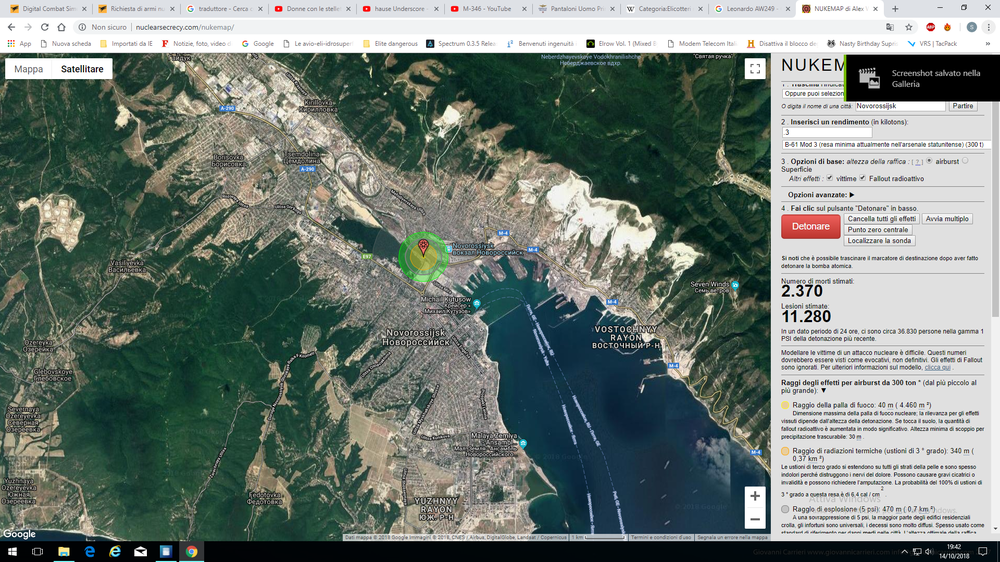Show more bookmarks with chevron
This screenshot has width=1000, height=562.
(988, 43)
